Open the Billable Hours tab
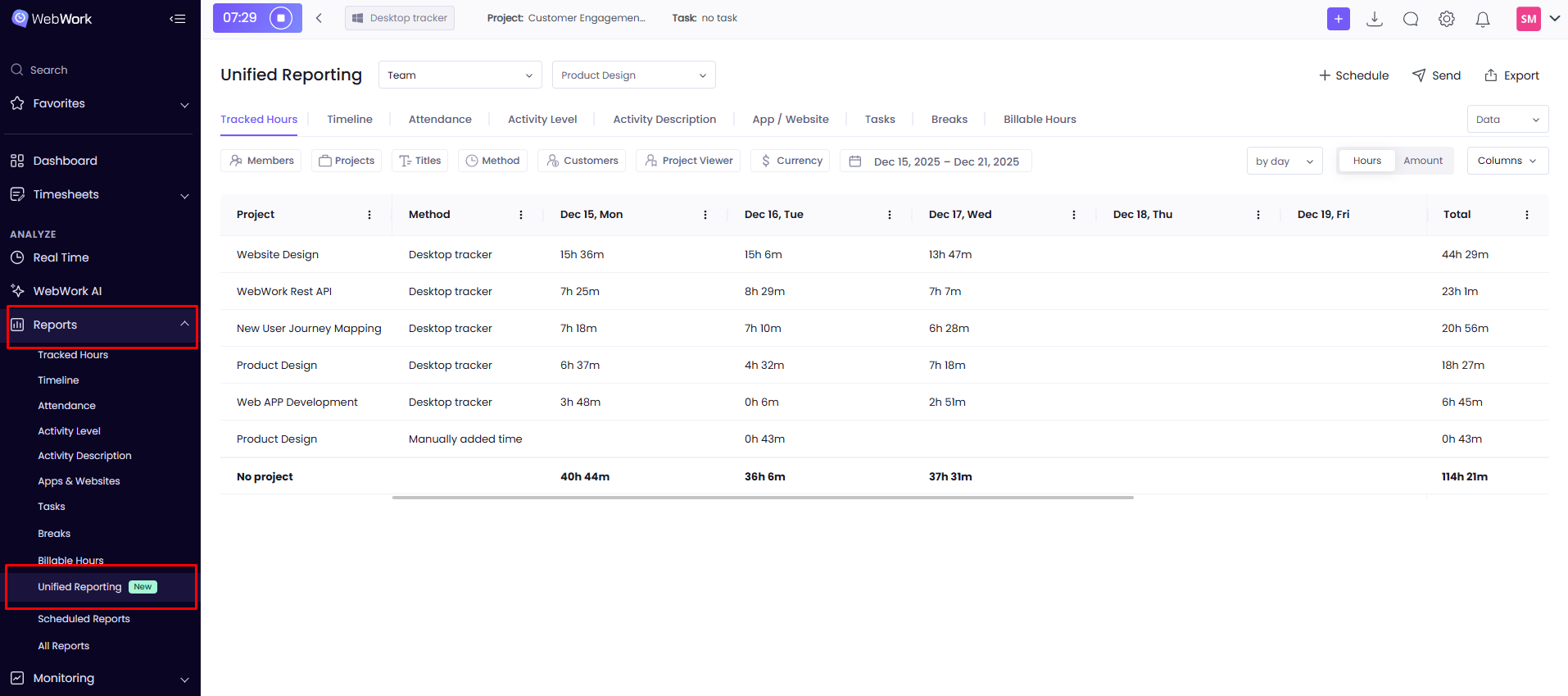The image size is (1568, 696). [1040, 119]
